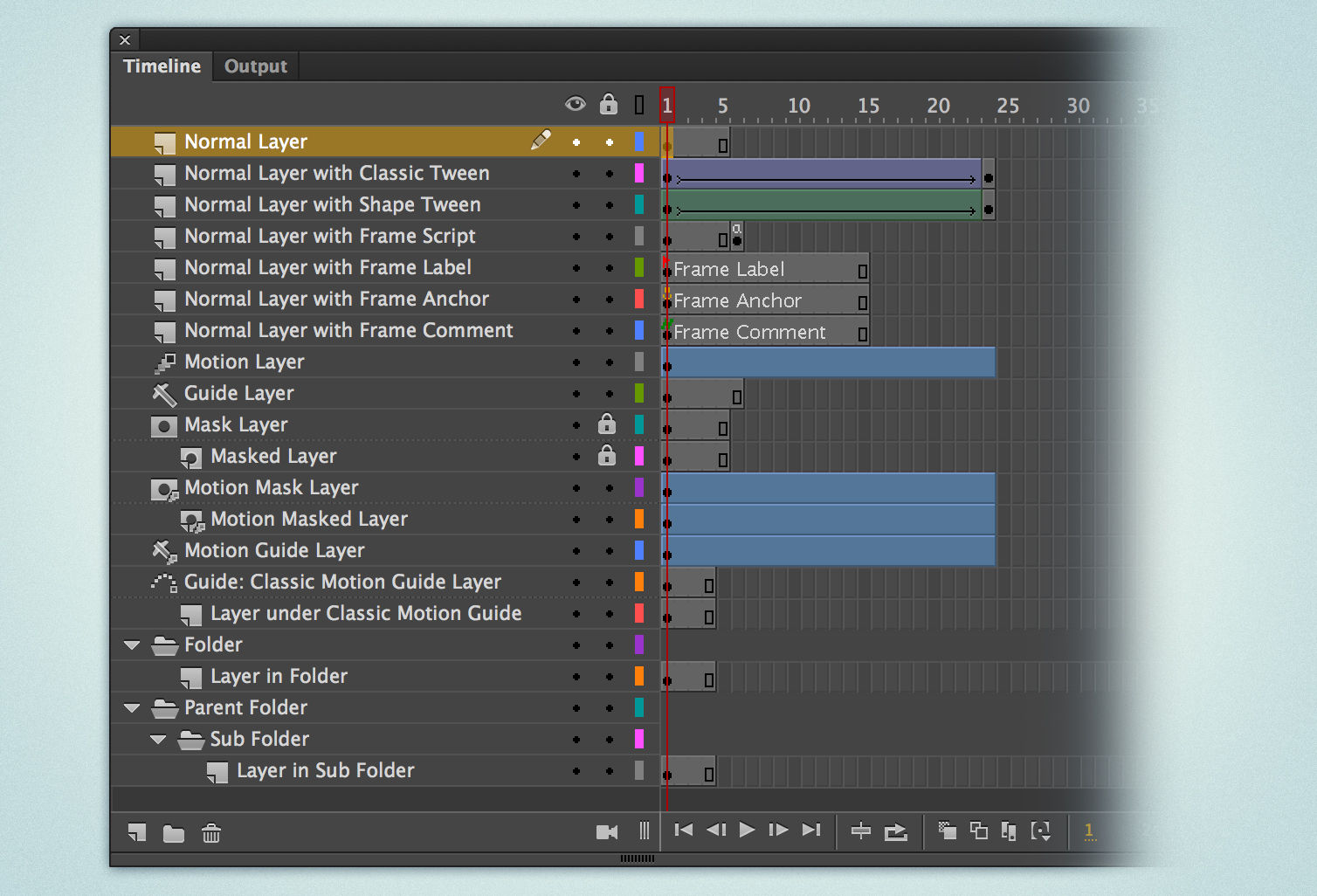Switch to the Output tab
The width and height of the screenshot is (1317, 896).
point(255,65)
